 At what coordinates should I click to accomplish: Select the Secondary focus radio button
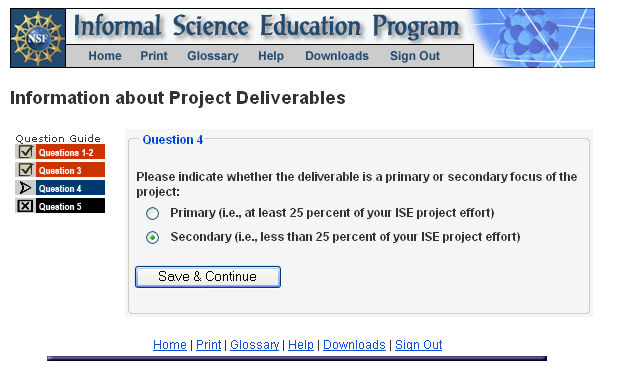point(153,237)
